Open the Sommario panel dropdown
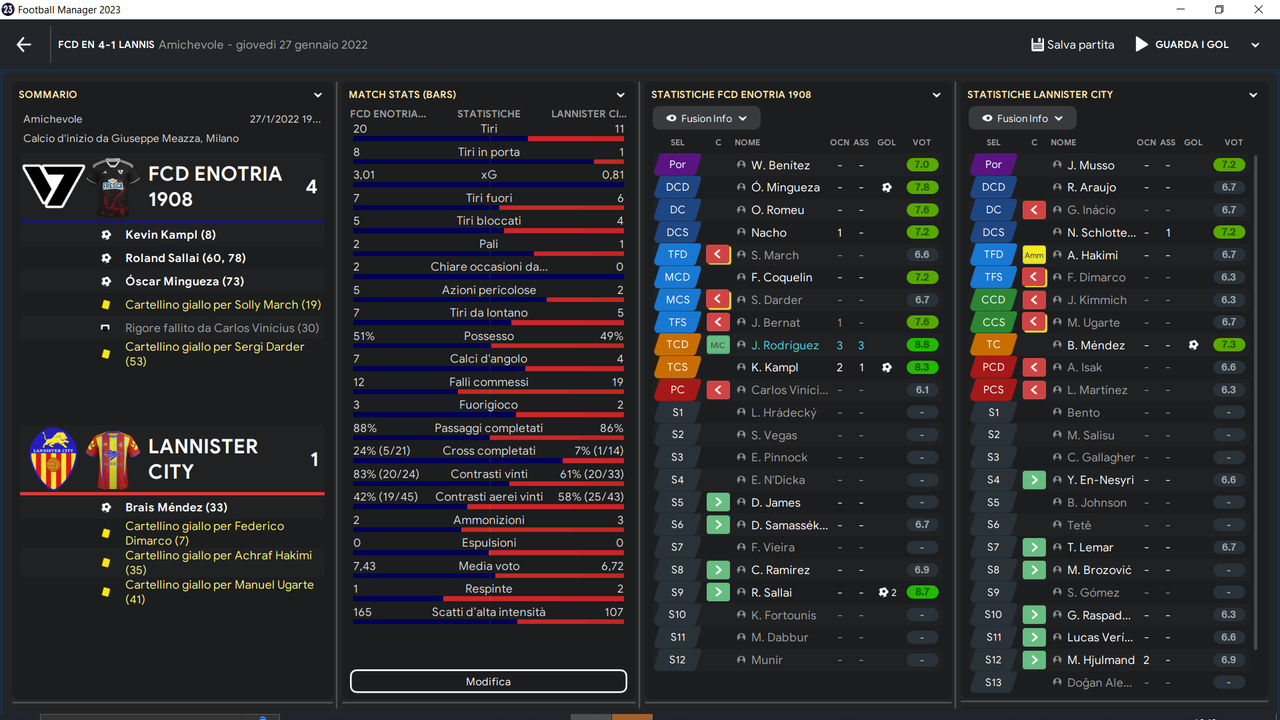 coord(318,95)
